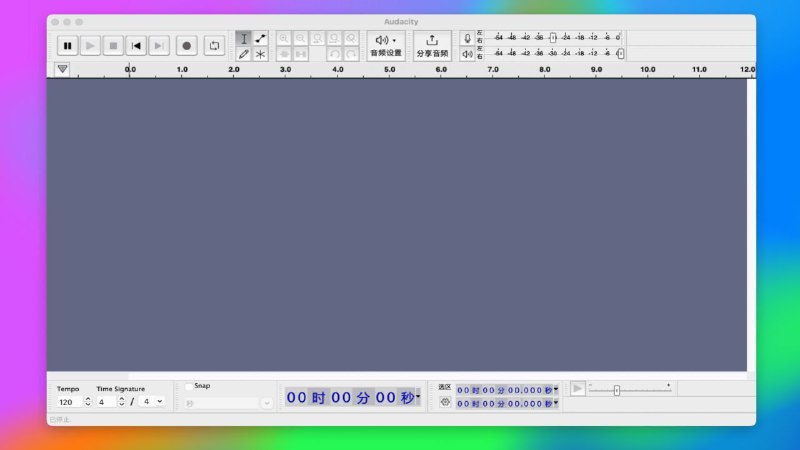Activate the Multi-tool asterisk icon
This screenshot has height=450, width=800.
[x=261, y=54]
